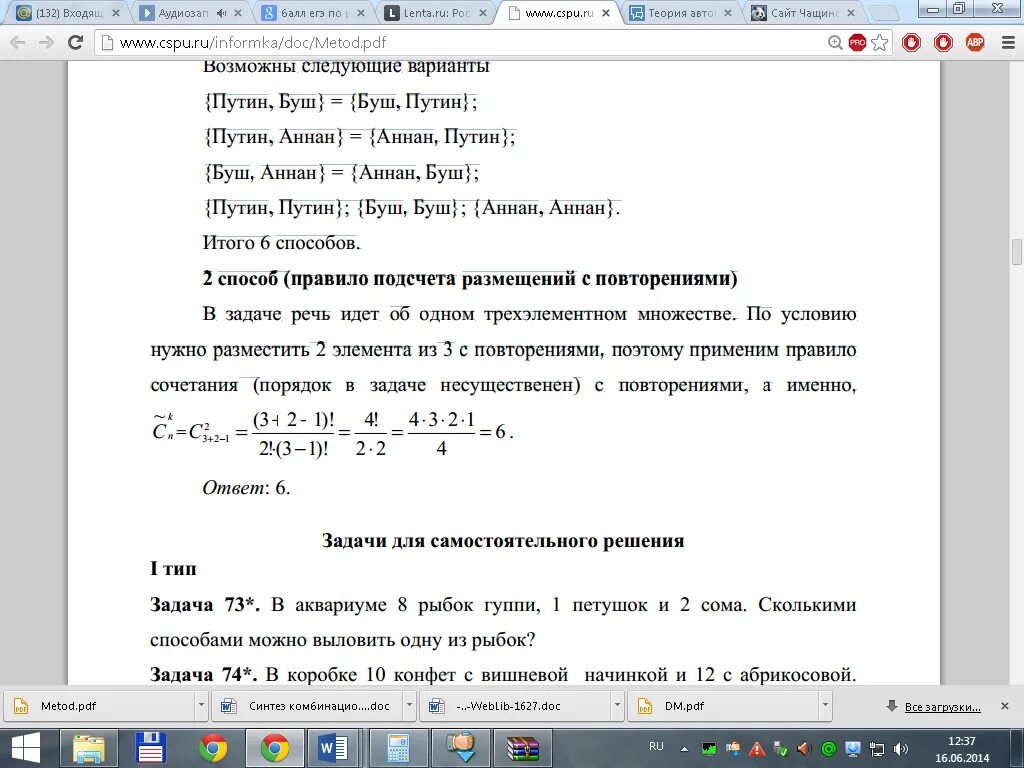Viewport: 1024px width, 768px height.
Task: Open Microsoft Word from the taskbar
Action: point(334,748)
